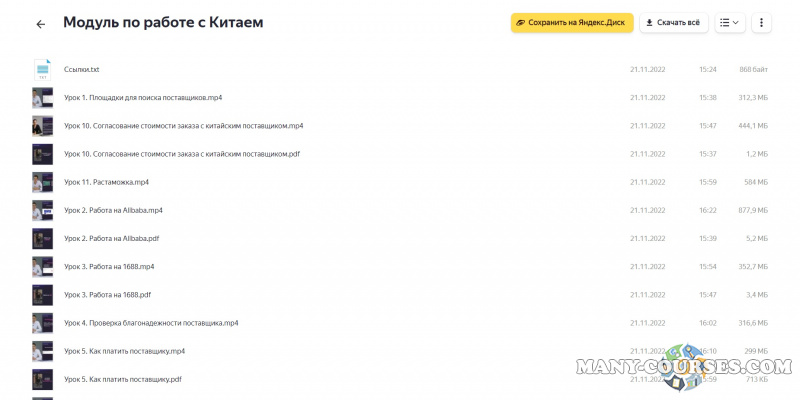Select Урок 2. Работа на Alibaba.mp4 file
The height and width of the screenshot is (400, 800).
113,211
